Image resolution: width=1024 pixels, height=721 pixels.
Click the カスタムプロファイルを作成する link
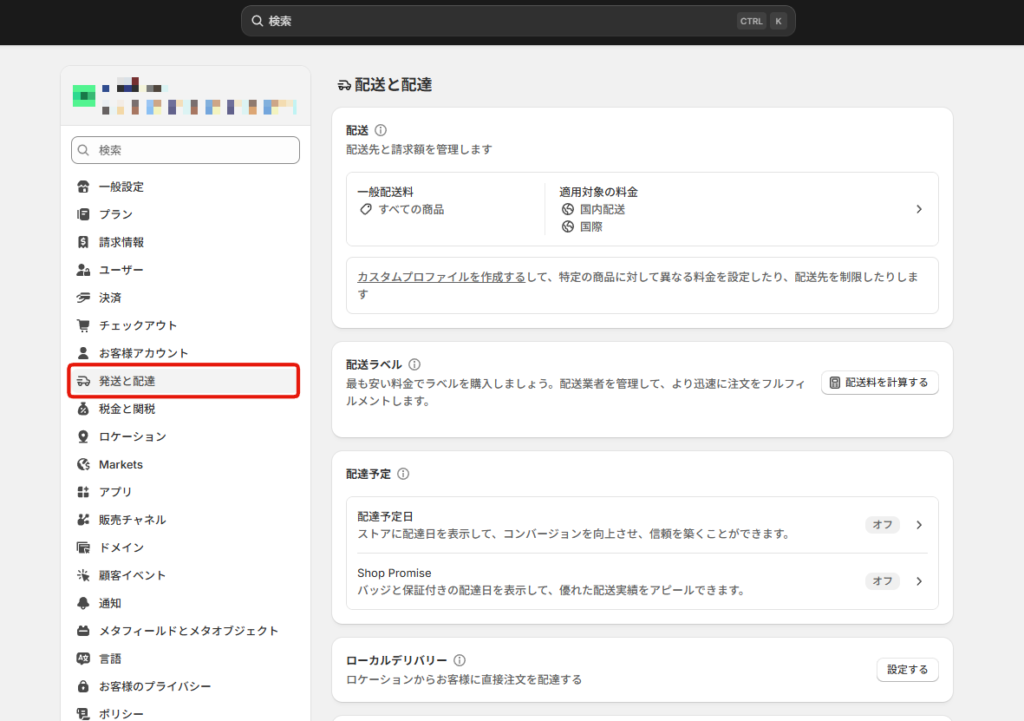tap(439, 276)
